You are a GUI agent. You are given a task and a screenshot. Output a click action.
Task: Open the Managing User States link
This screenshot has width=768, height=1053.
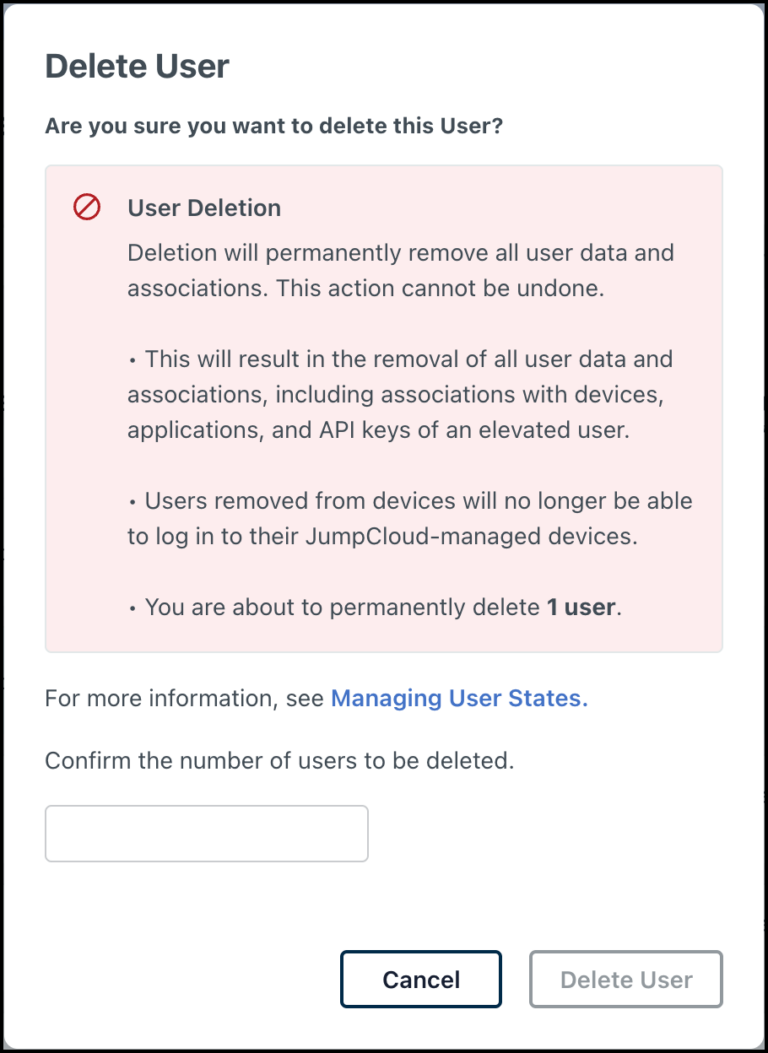459,698
